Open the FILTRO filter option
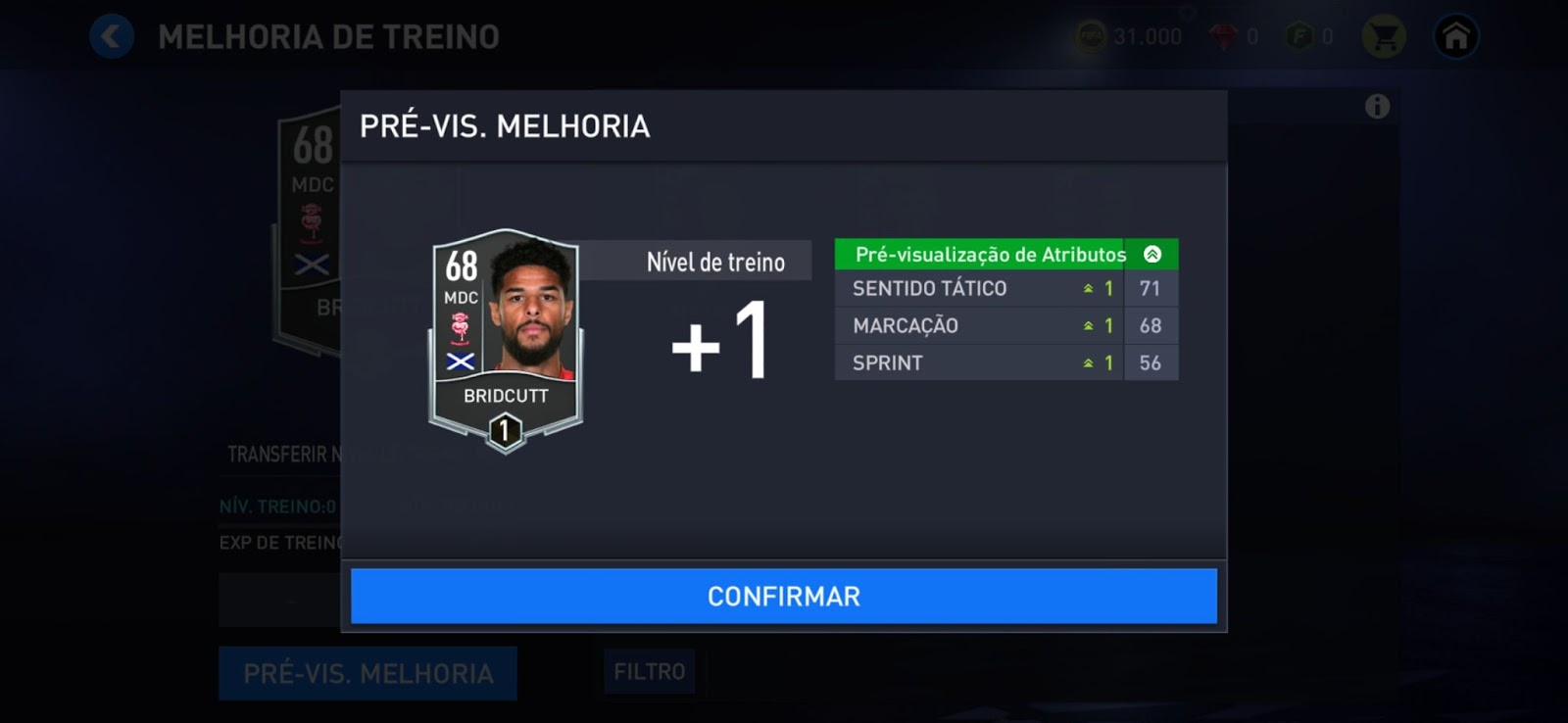The image size is (1568, 723). click(x=649, y=672)
